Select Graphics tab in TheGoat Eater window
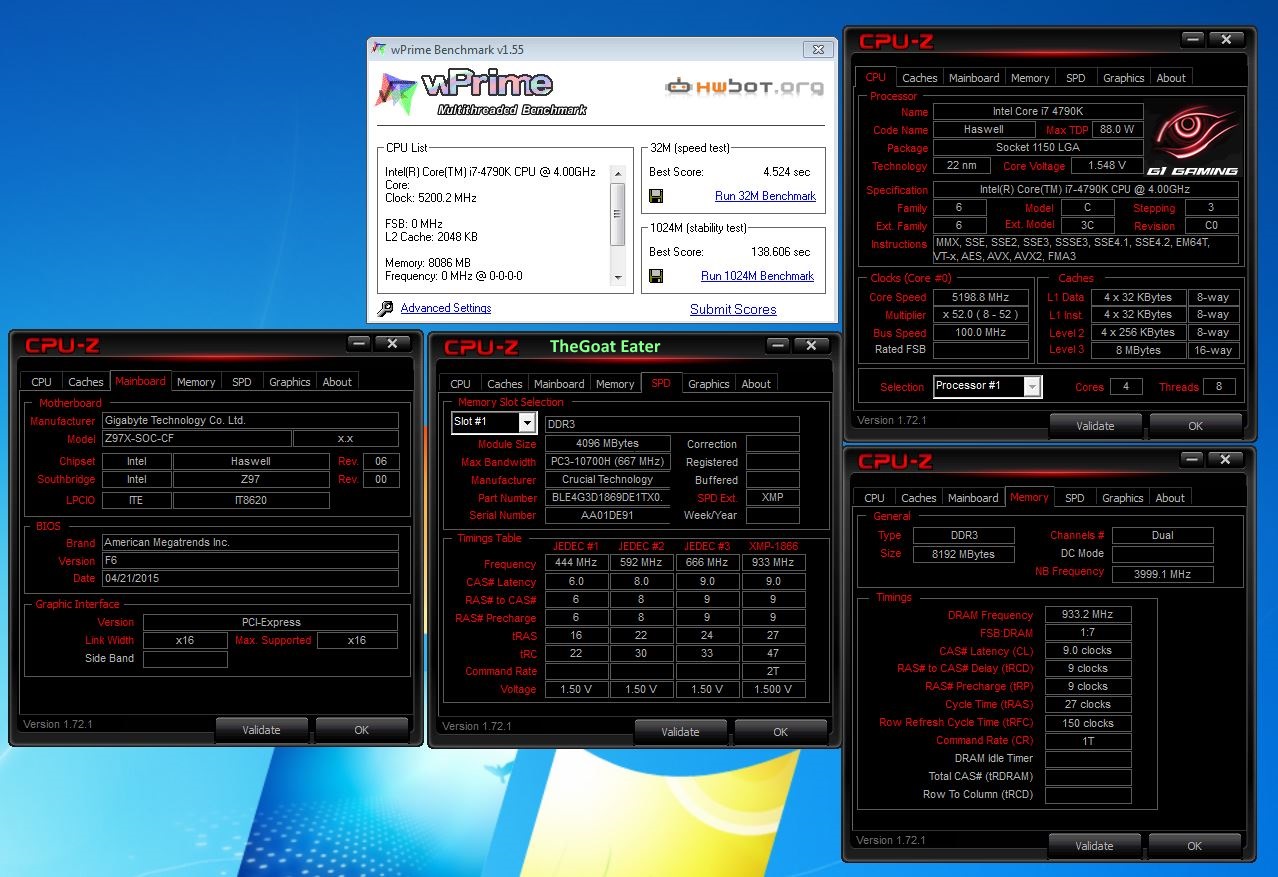1278x877 pixels. [709, 384]
